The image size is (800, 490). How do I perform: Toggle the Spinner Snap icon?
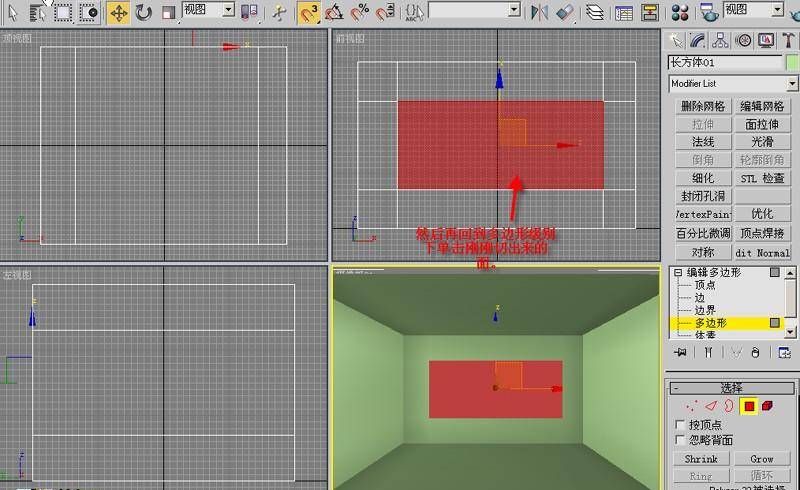coord(385,13)
